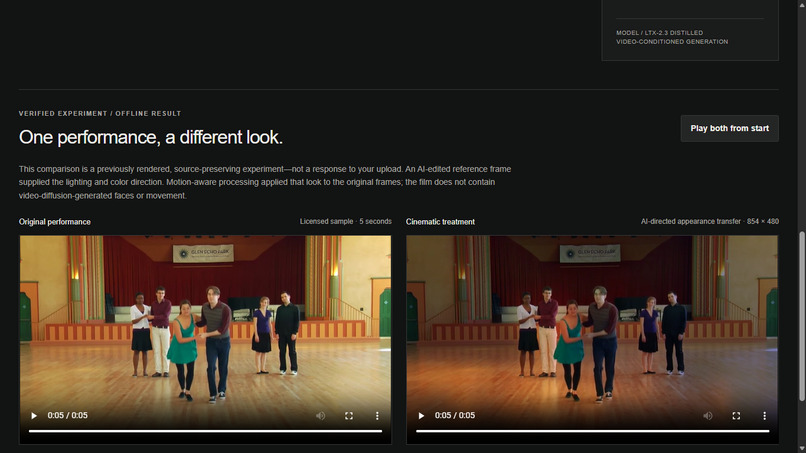
Task: Click the 0:05 / 0:05 time in Original performance
Action: click(67, 415)
